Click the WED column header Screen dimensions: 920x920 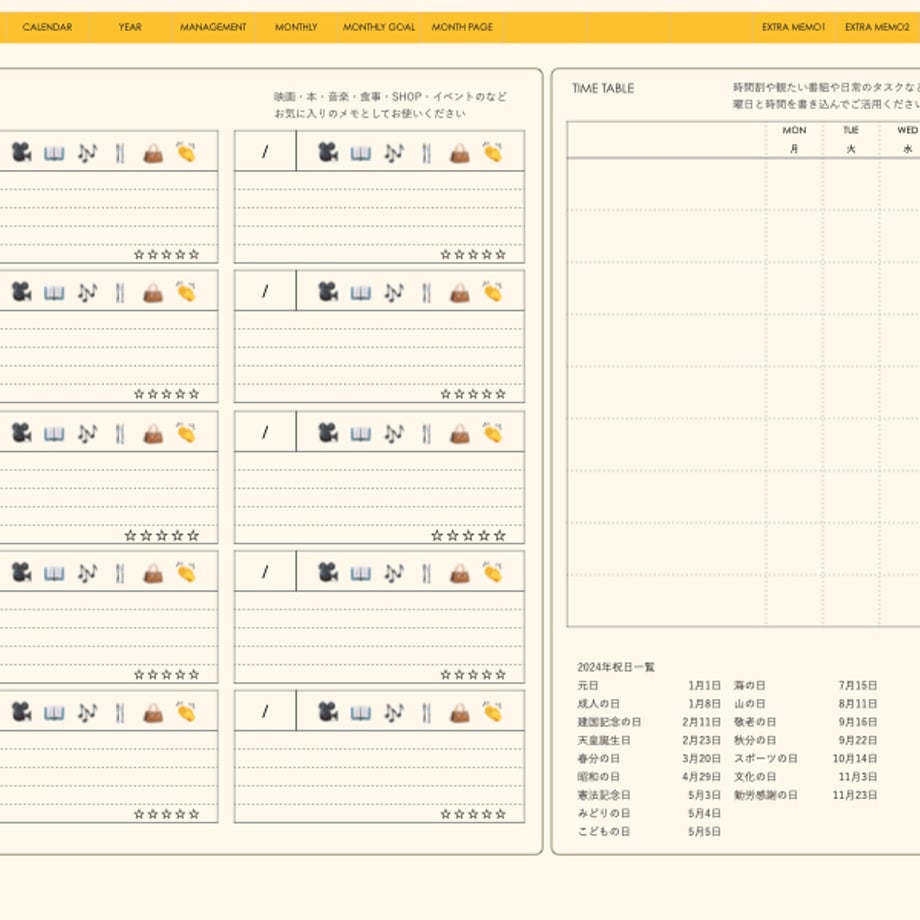(x=907, y=130)
